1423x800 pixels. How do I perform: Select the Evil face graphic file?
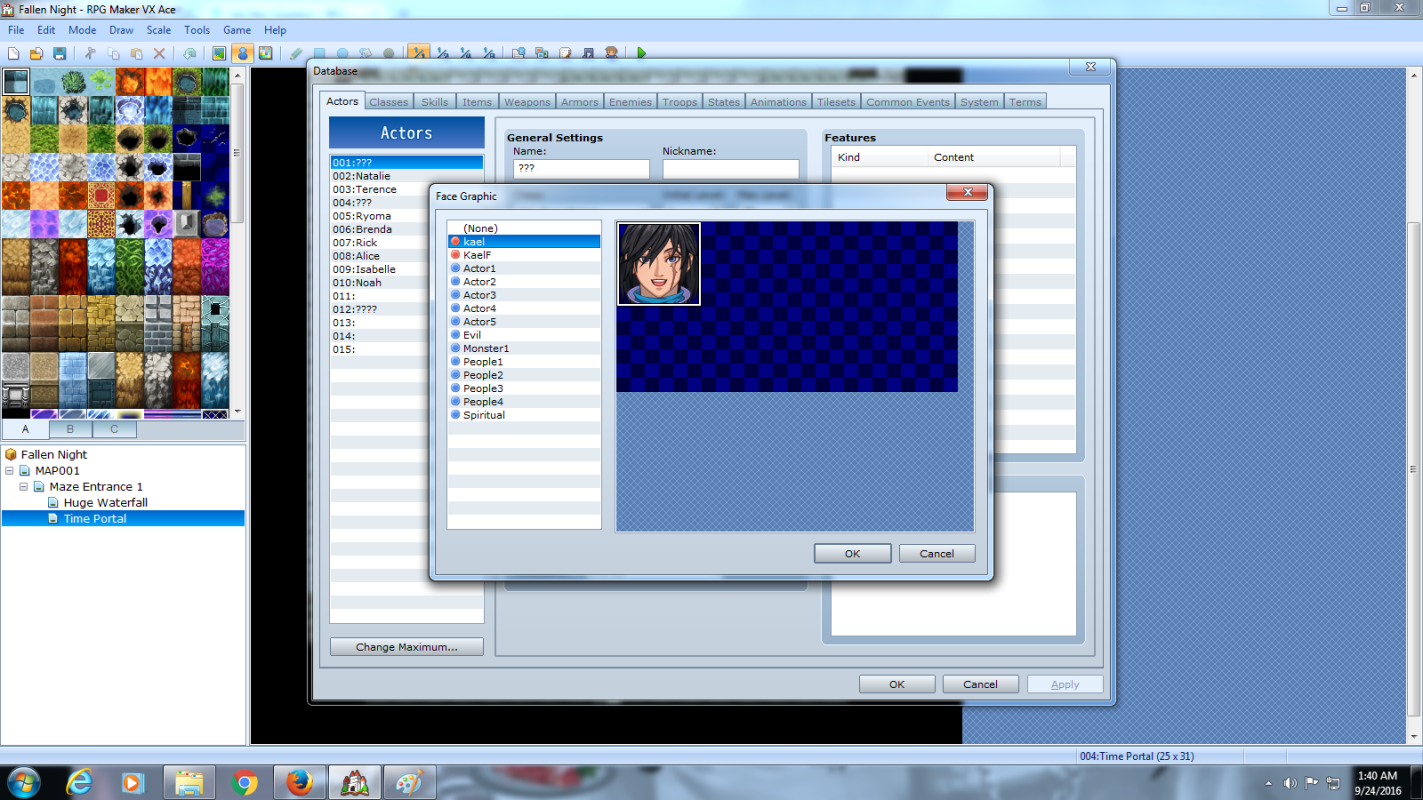(524, 335)
